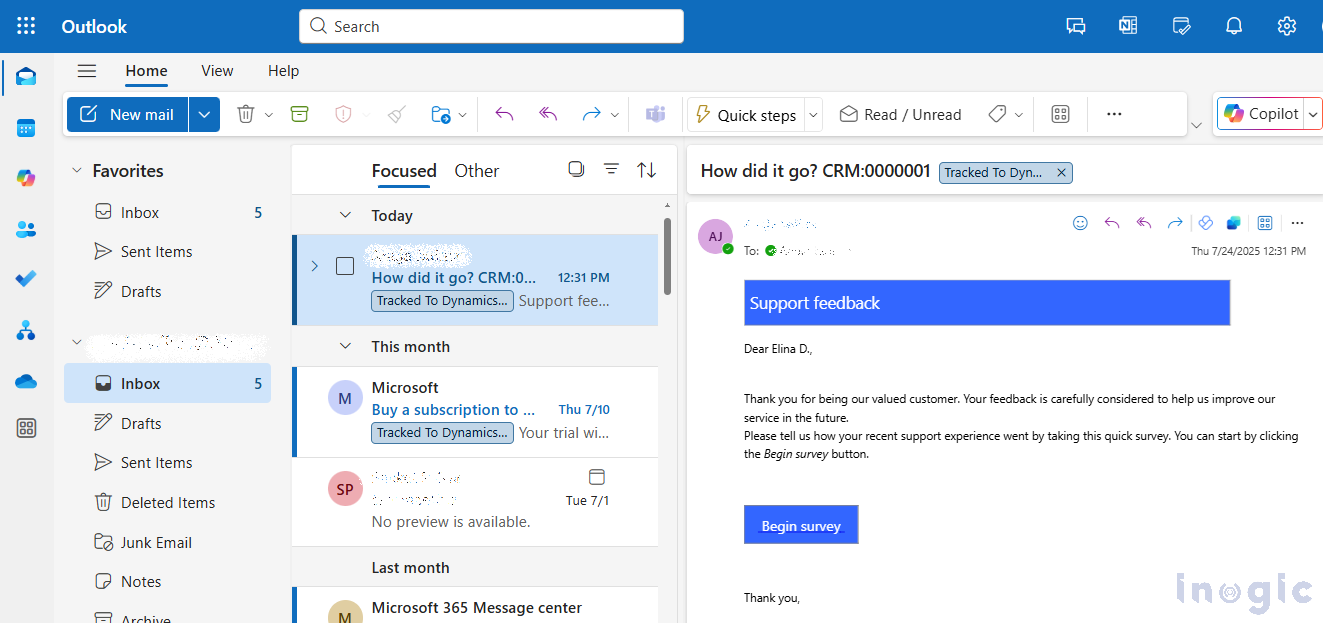Open the notifications bell icon

point(1234,26)
